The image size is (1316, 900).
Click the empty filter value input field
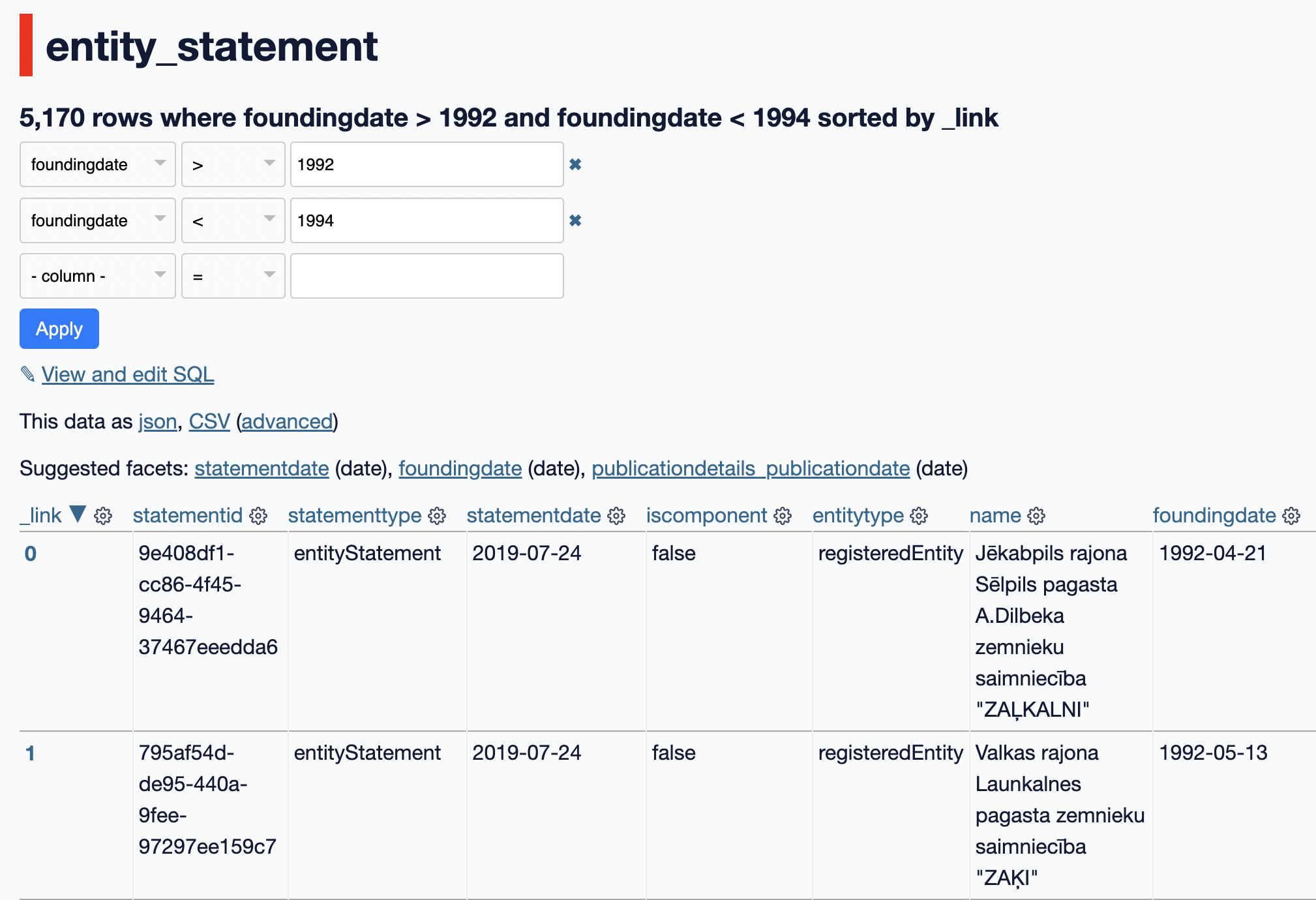(x=427, y=276)
